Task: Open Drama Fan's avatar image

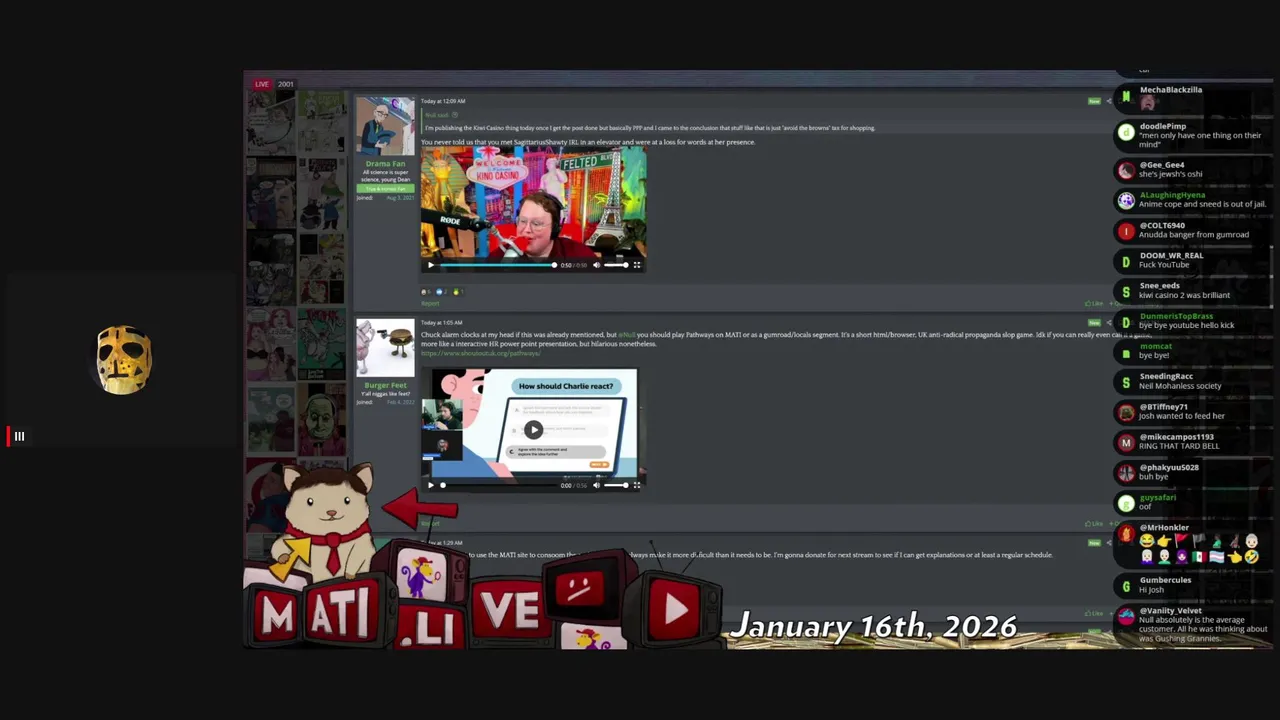Action: coord(385,126)
